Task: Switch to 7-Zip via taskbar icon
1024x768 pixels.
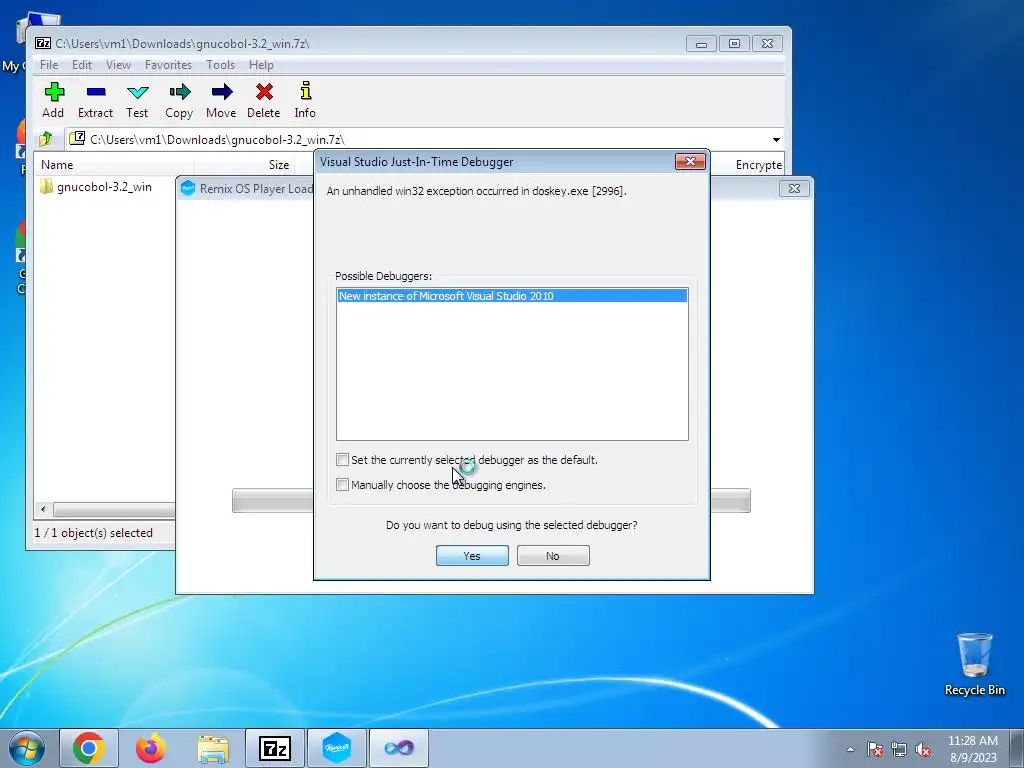Action: (x=275, y=748)
